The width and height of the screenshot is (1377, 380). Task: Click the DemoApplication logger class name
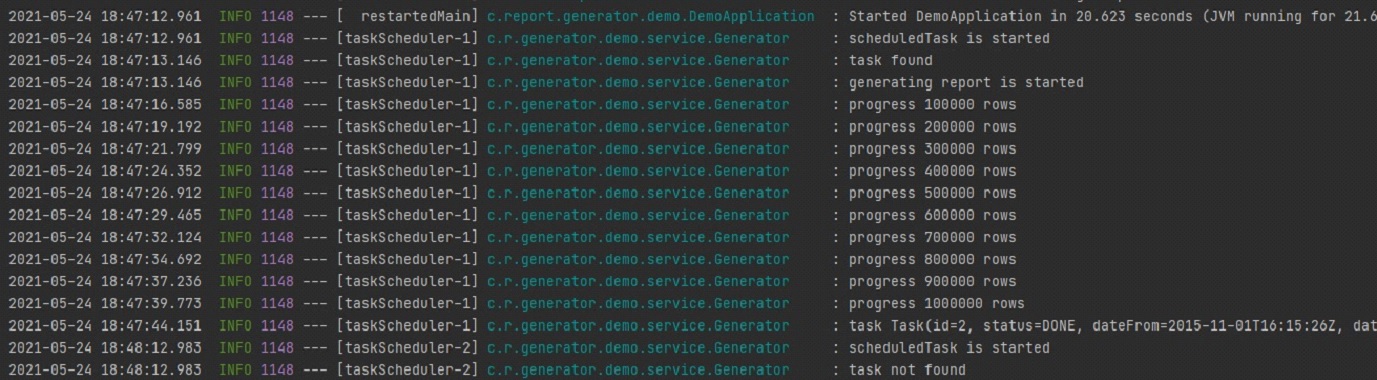click(x=650, y=17)
